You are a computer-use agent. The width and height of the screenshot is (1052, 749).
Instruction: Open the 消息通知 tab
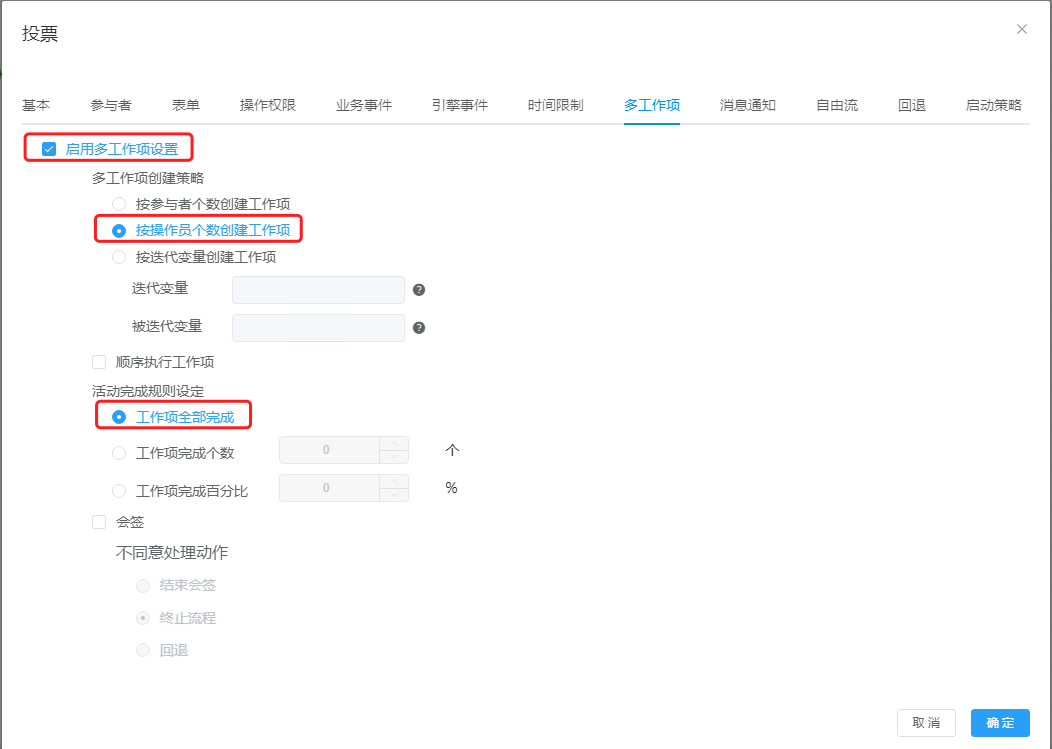pos(747,105)
